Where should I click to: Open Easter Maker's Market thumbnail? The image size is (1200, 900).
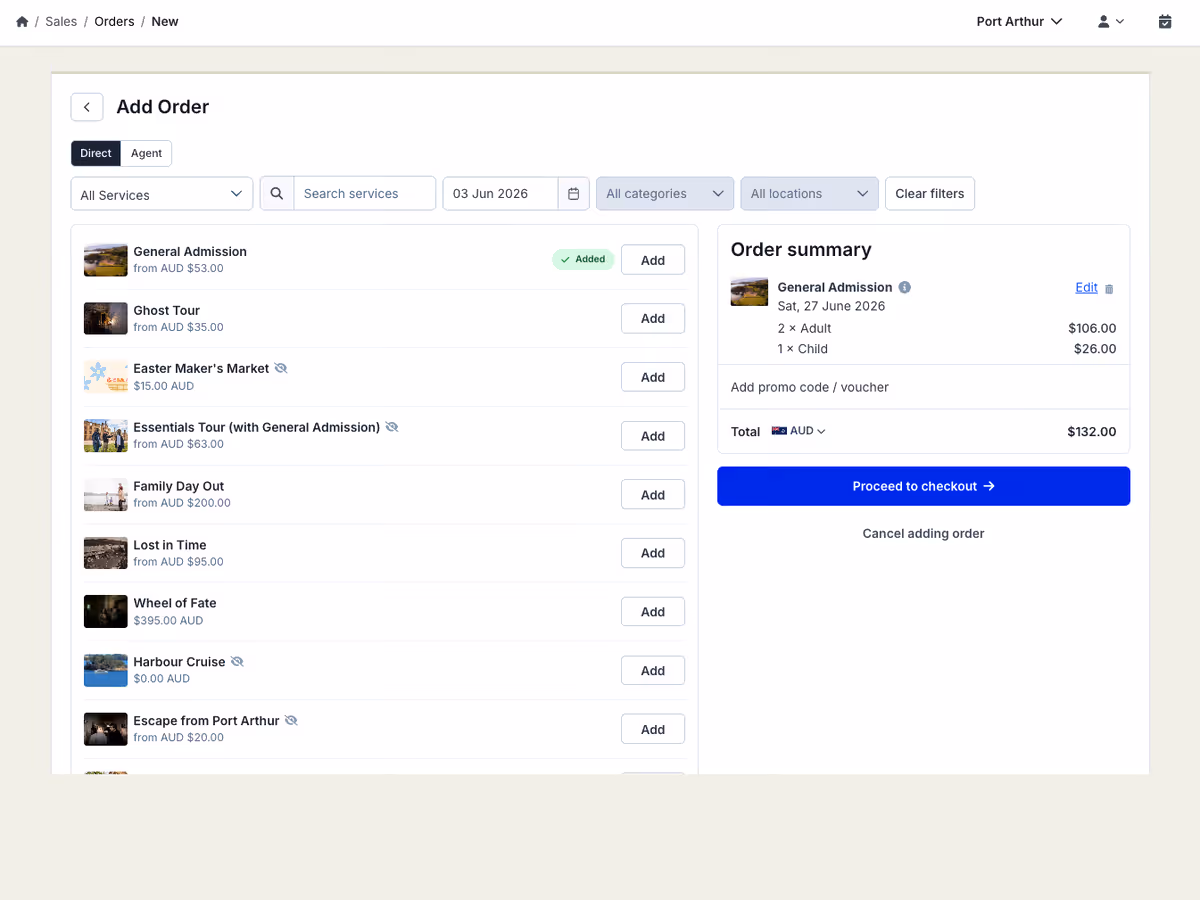tap(105, 377)
